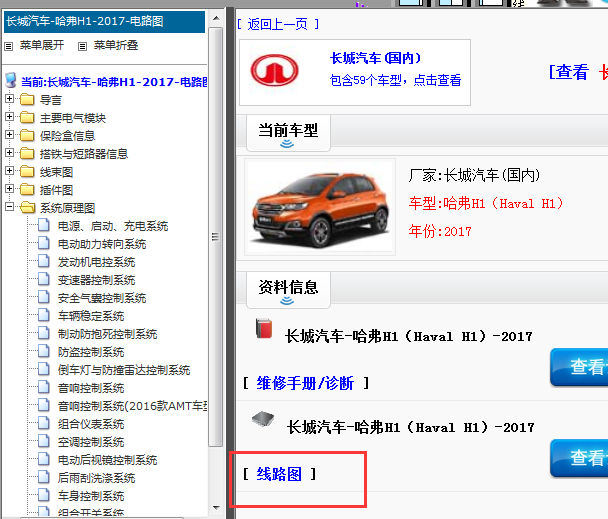
Task: Click the 厂家:长城汽车(国内) text
Action: pyautogui.click(x=474, y=175)
